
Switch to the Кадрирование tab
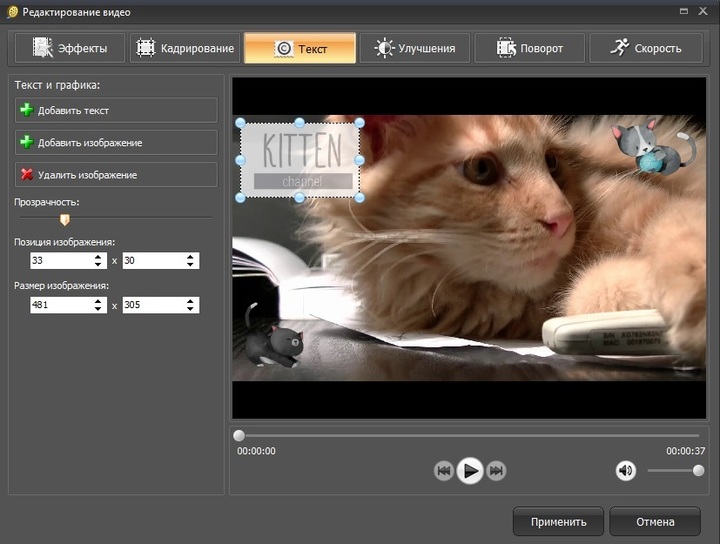click(185, 48)
